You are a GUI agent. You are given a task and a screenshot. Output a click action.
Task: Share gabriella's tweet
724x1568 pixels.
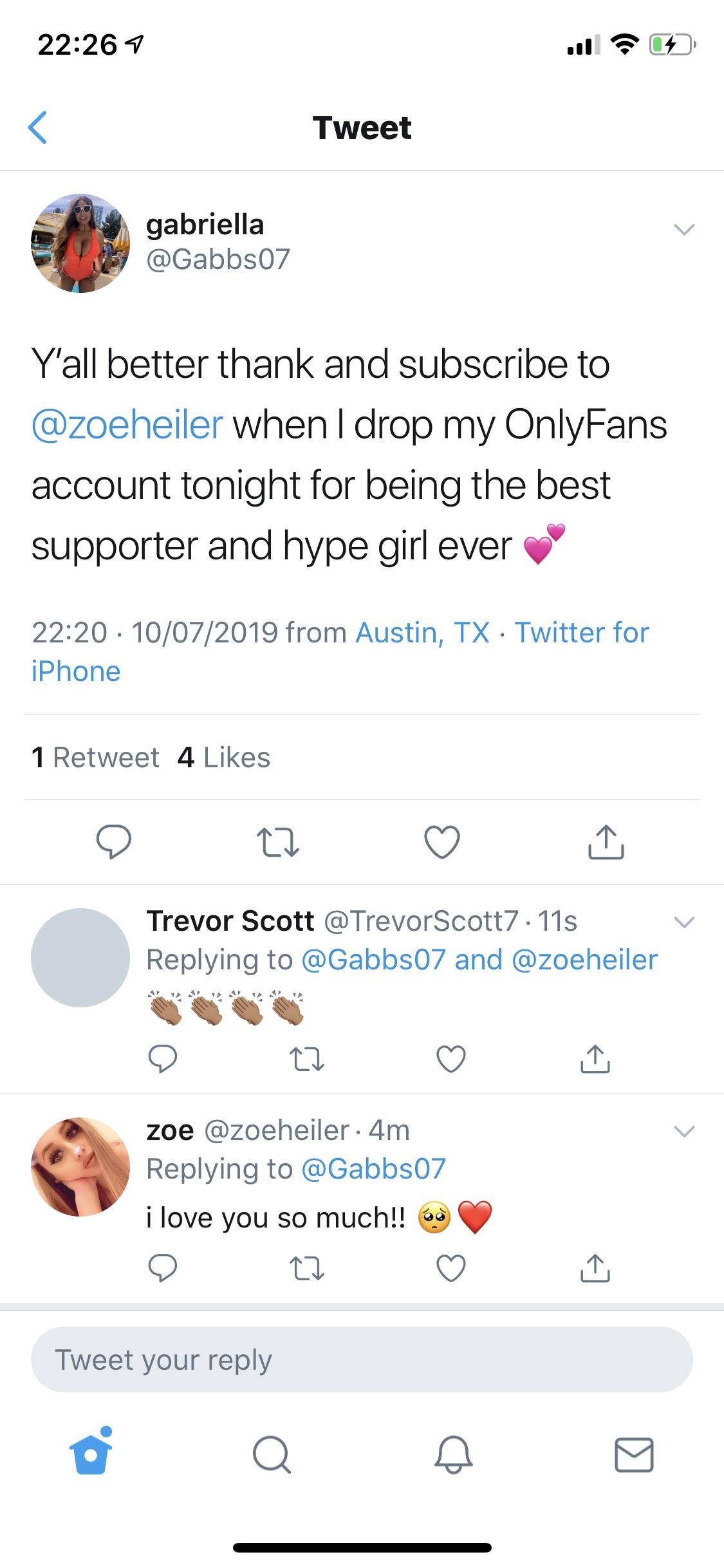coord(606,844)
